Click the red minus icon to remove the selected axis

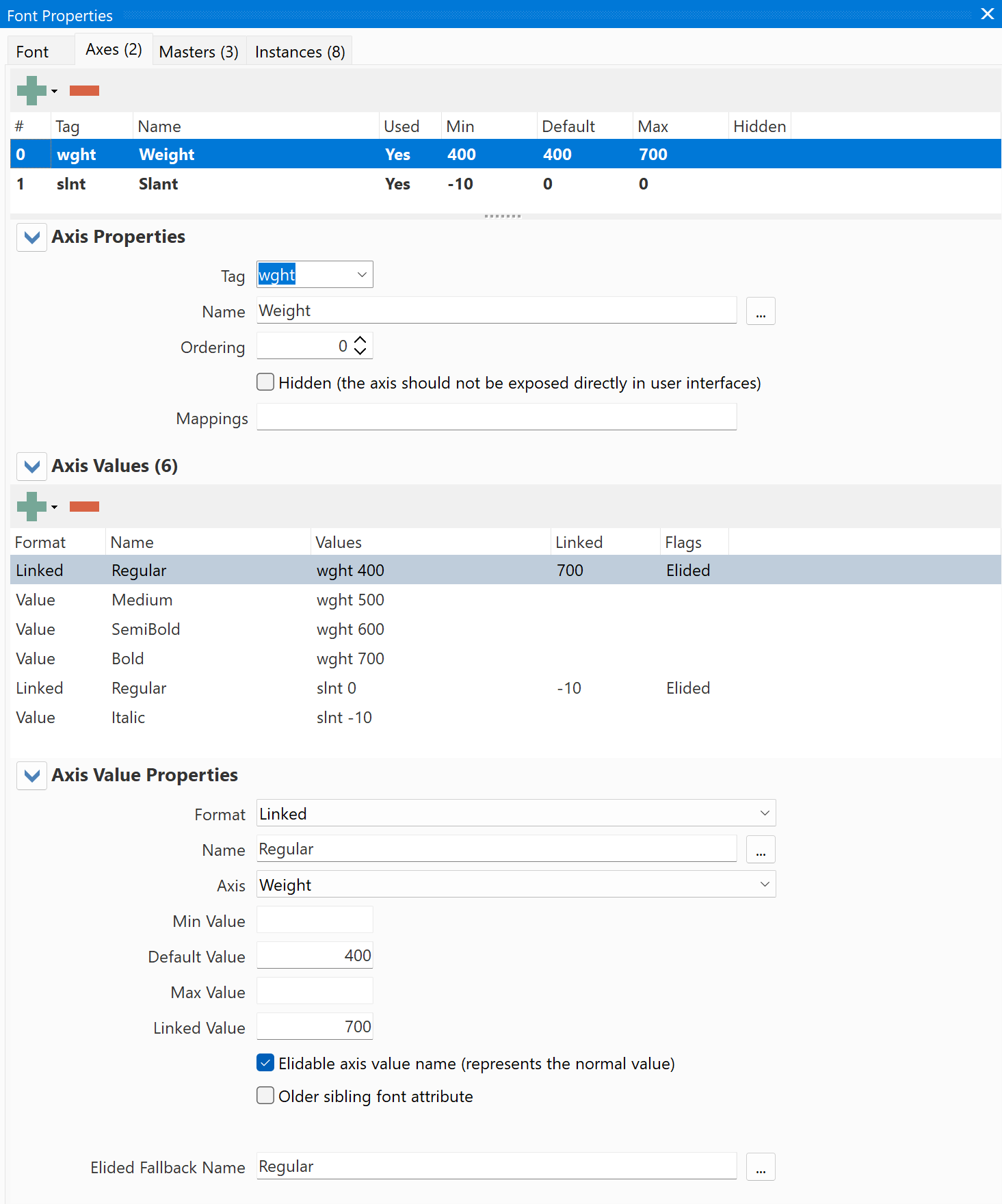(x=84, y=91)
